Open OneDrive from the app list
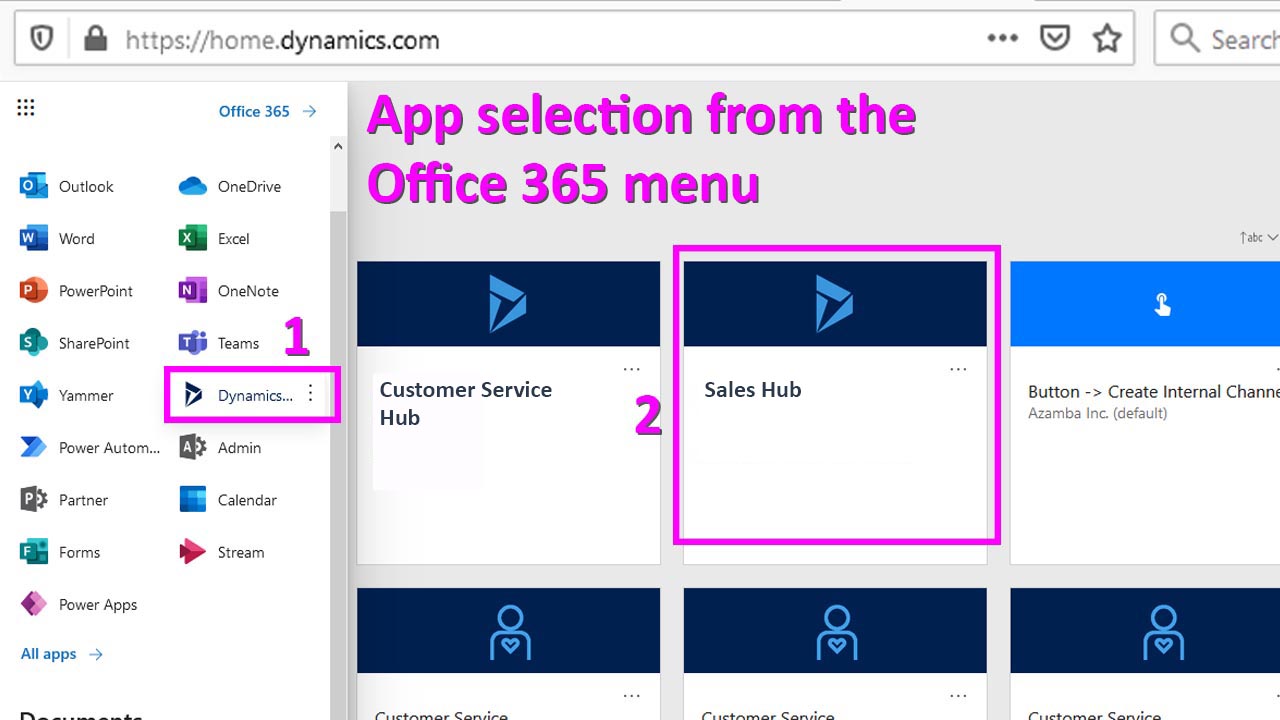 click(x=230, y=186)
